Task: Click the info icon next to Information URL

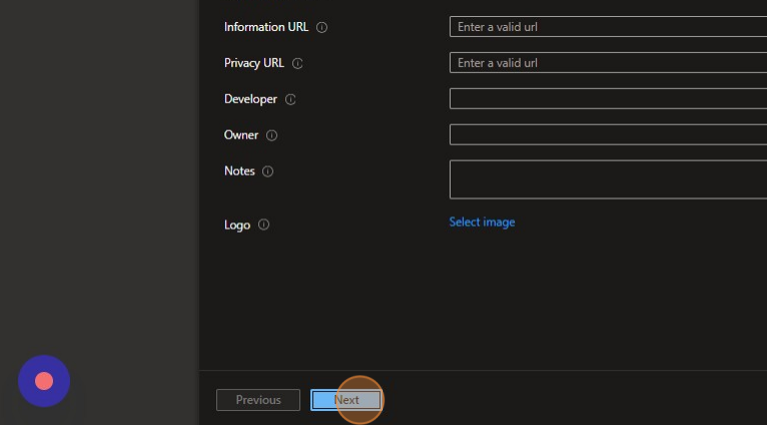Action: [322, 28]
